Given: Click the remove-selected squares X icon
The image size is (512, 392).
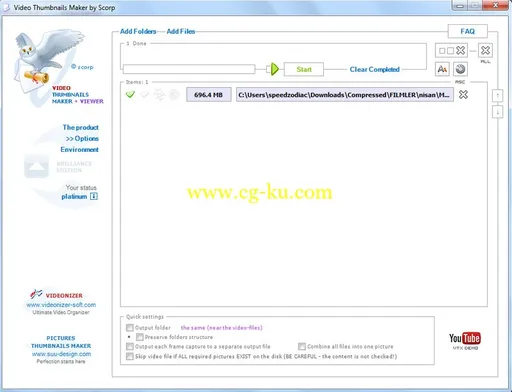Looking at the screenshot, I should 451,51.
